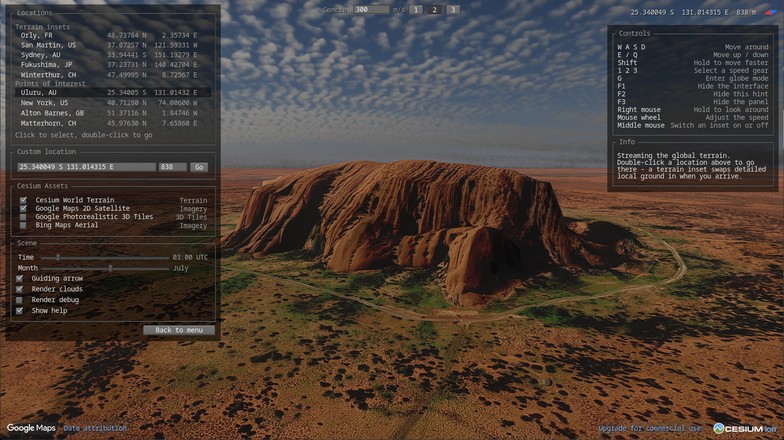Enable Google Photorealistic 3D Tiles checkbox

pyautogui.click(x=23, y=217)
